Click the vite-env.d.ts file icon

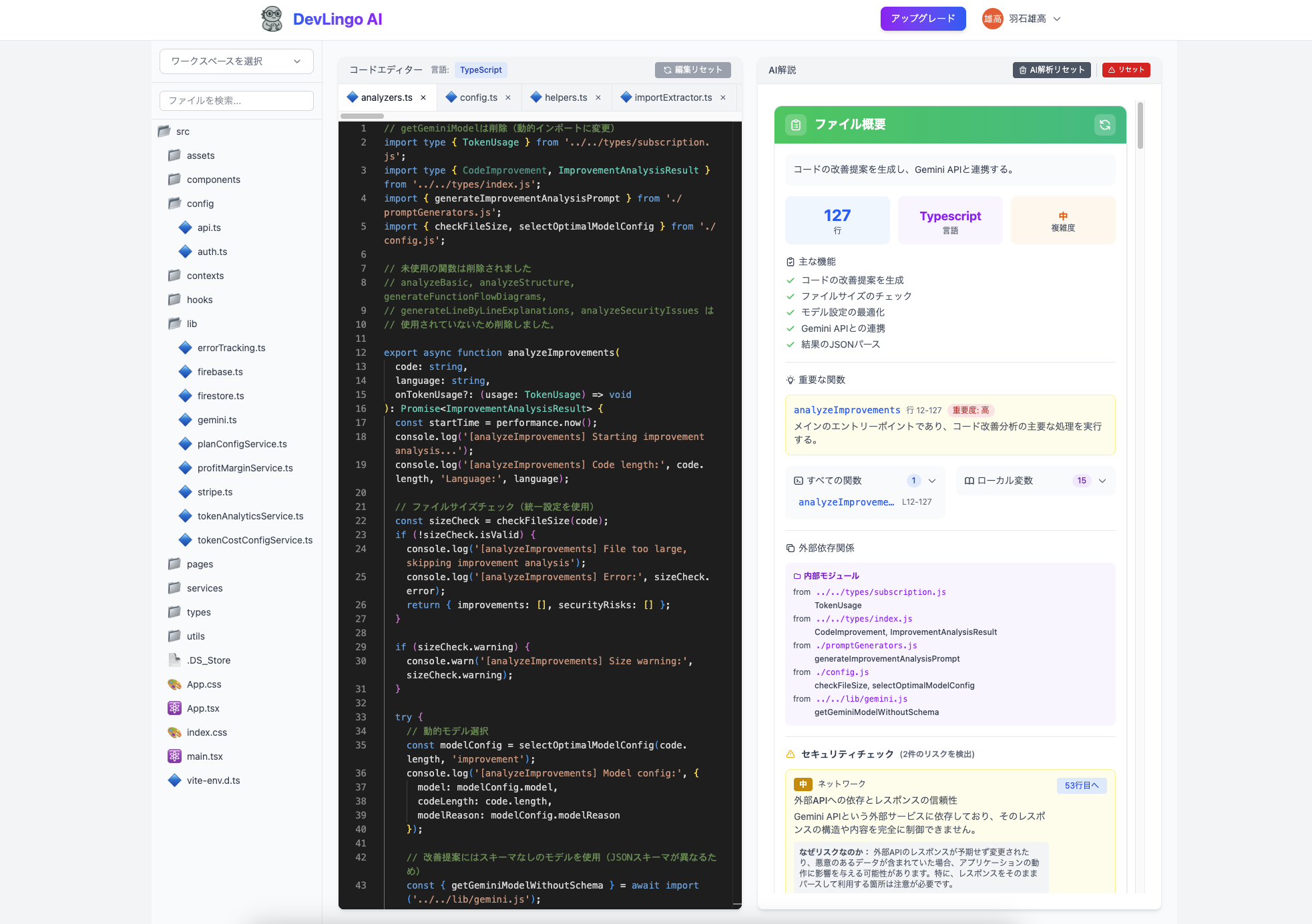coord(175,780)
